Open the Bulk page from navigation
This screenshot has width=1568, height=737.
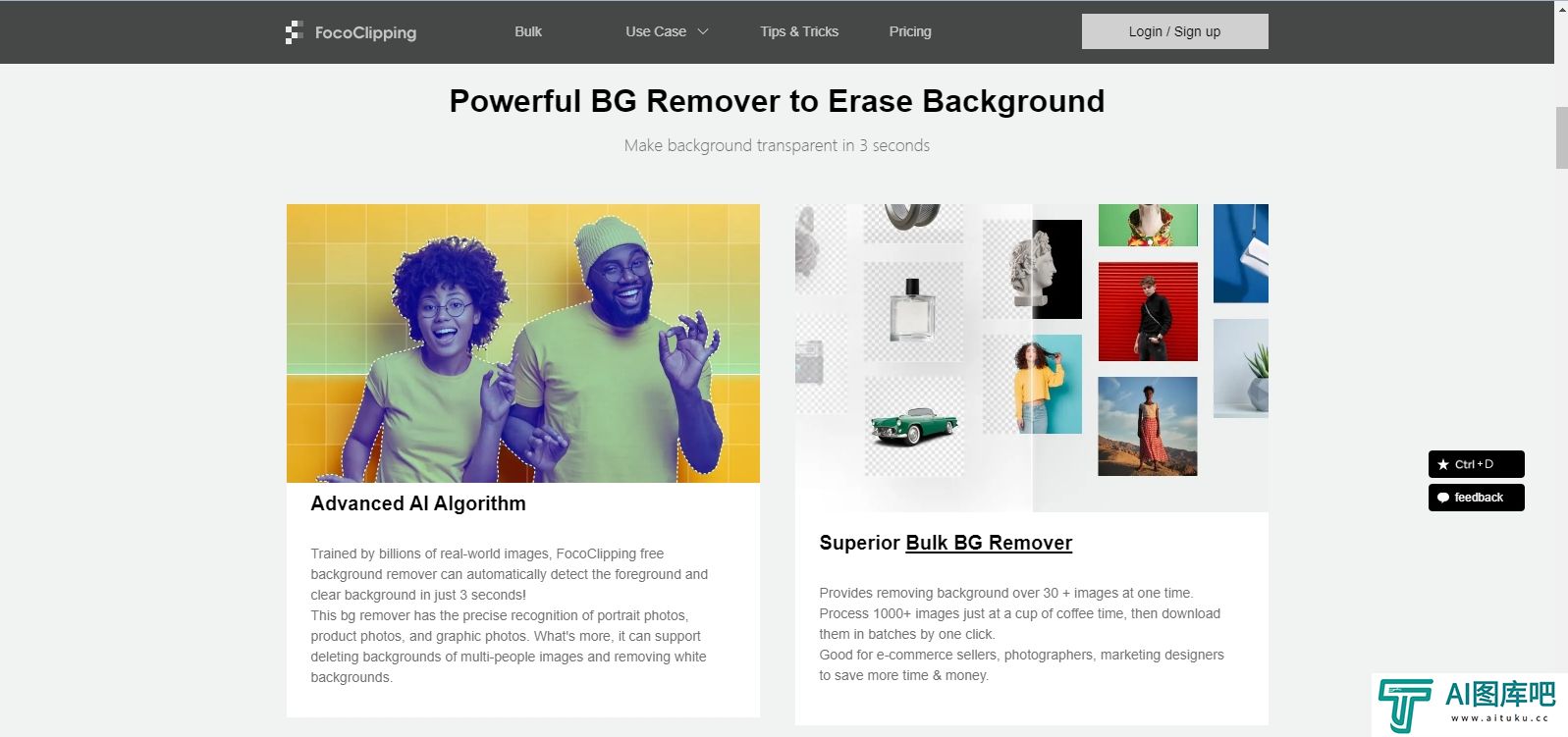tap(528, 31)
